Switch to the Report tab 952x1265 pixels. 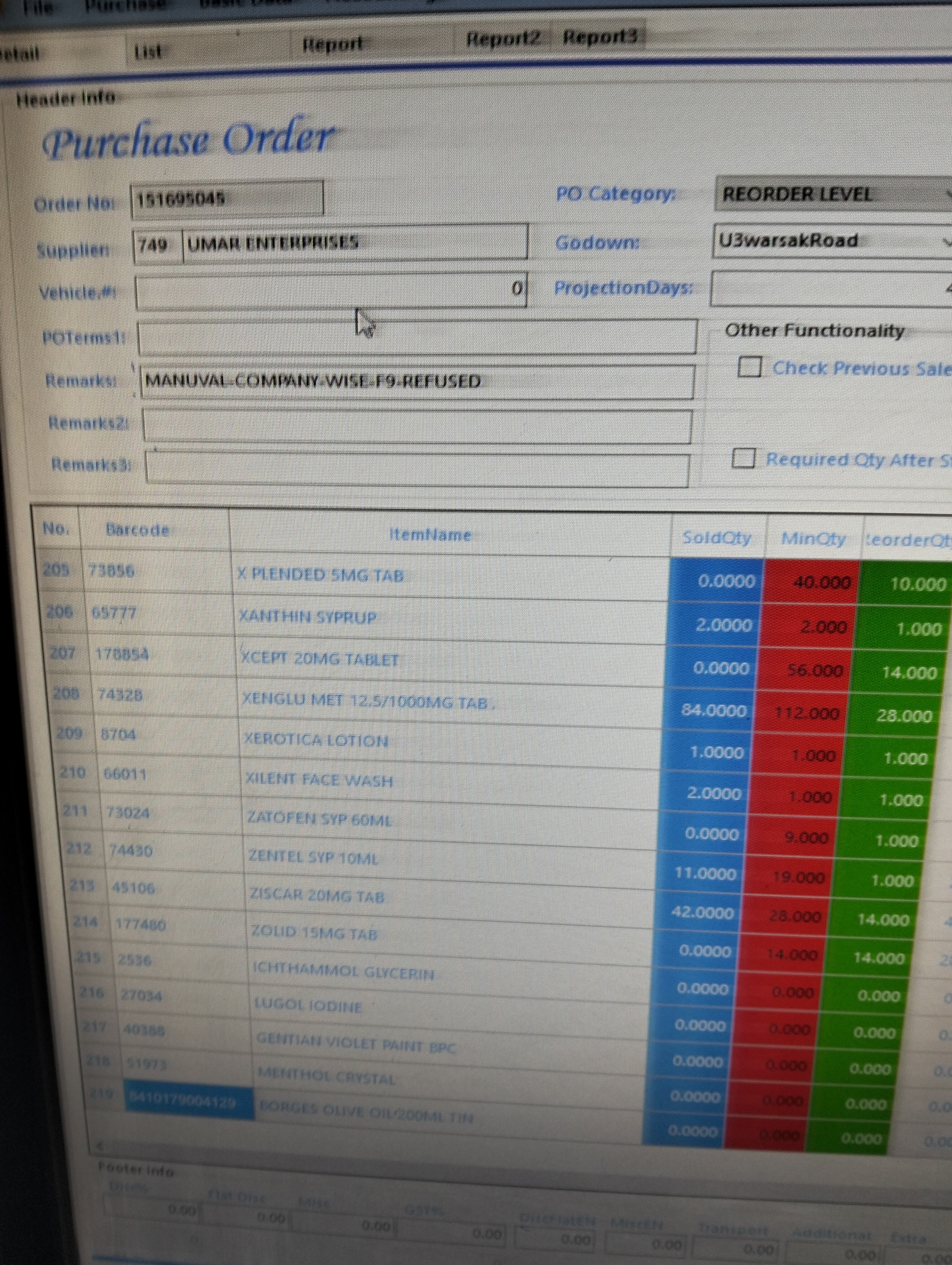[x=333, y=43]
